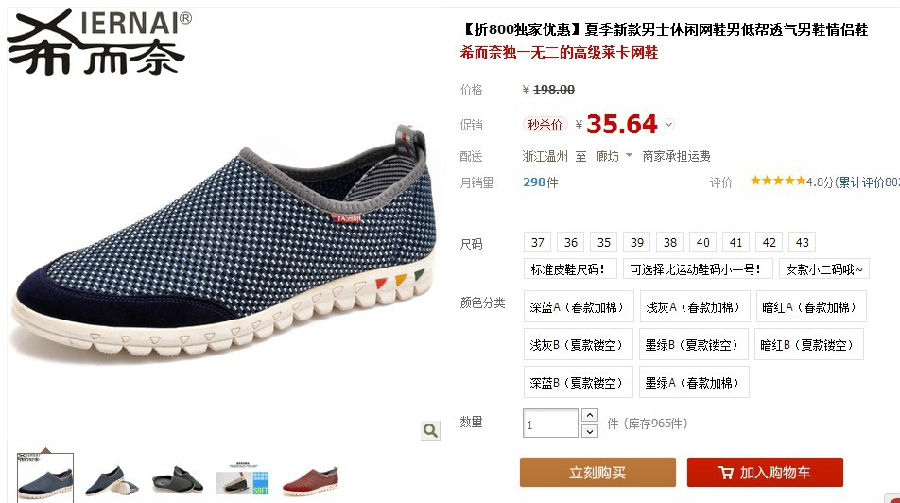Image resolution: width=900 pixels, height=503 pixels.
Task: Select color option 浅灰B（夏款镂空）
Action: (x=578, y=345)
